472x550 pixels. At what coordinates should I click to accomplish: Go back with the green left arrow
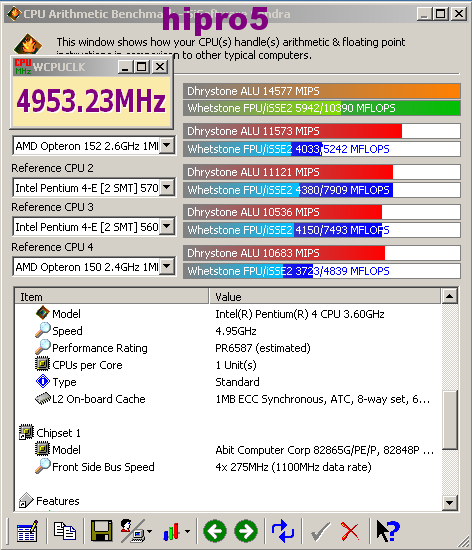point(215,531)
